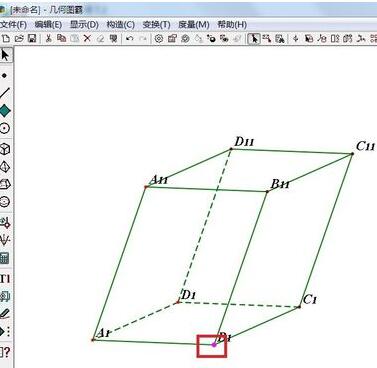377x368 pixels.
Task: Select the pen drawing tool
Action: tap(5, 314)
